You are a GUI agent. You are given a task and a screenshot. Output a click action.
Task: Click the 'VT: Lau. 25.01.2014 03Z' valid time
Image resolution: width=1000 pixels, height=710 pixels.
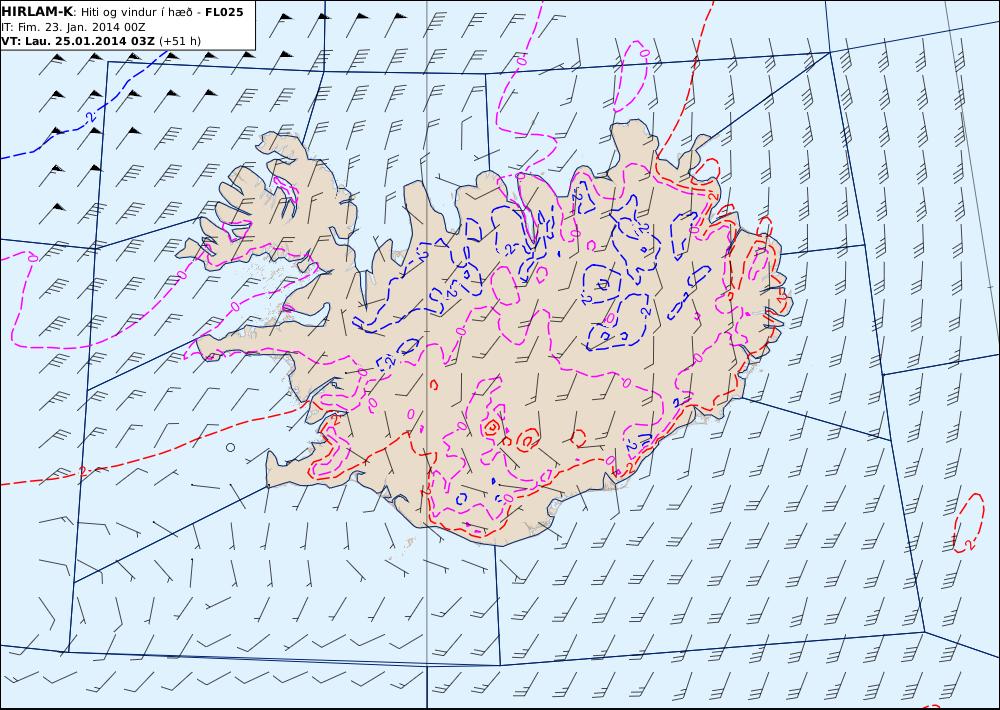(78, 41)
